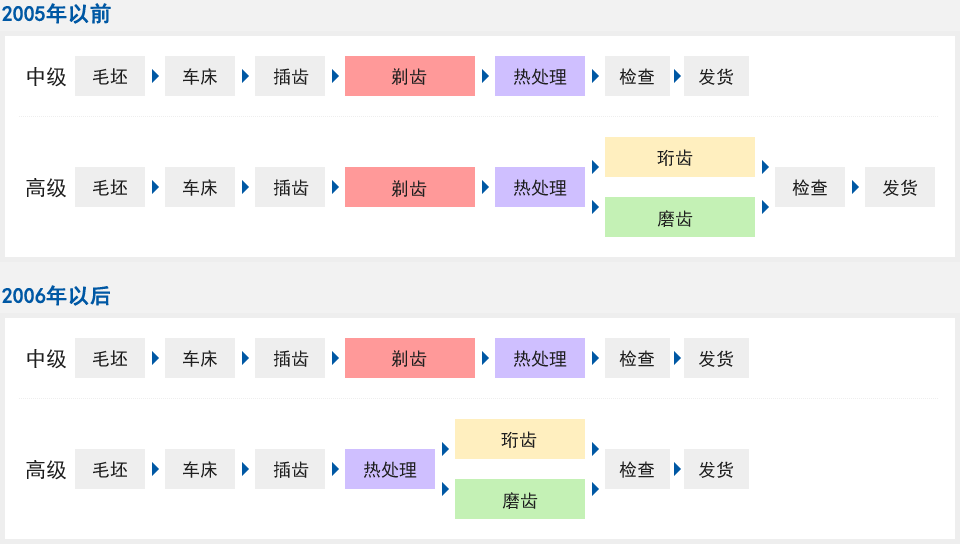960x544 pixels.
Task: Click arrow from 热处理 to 珩齿 under 2006年以后
Action: (445, 449)
